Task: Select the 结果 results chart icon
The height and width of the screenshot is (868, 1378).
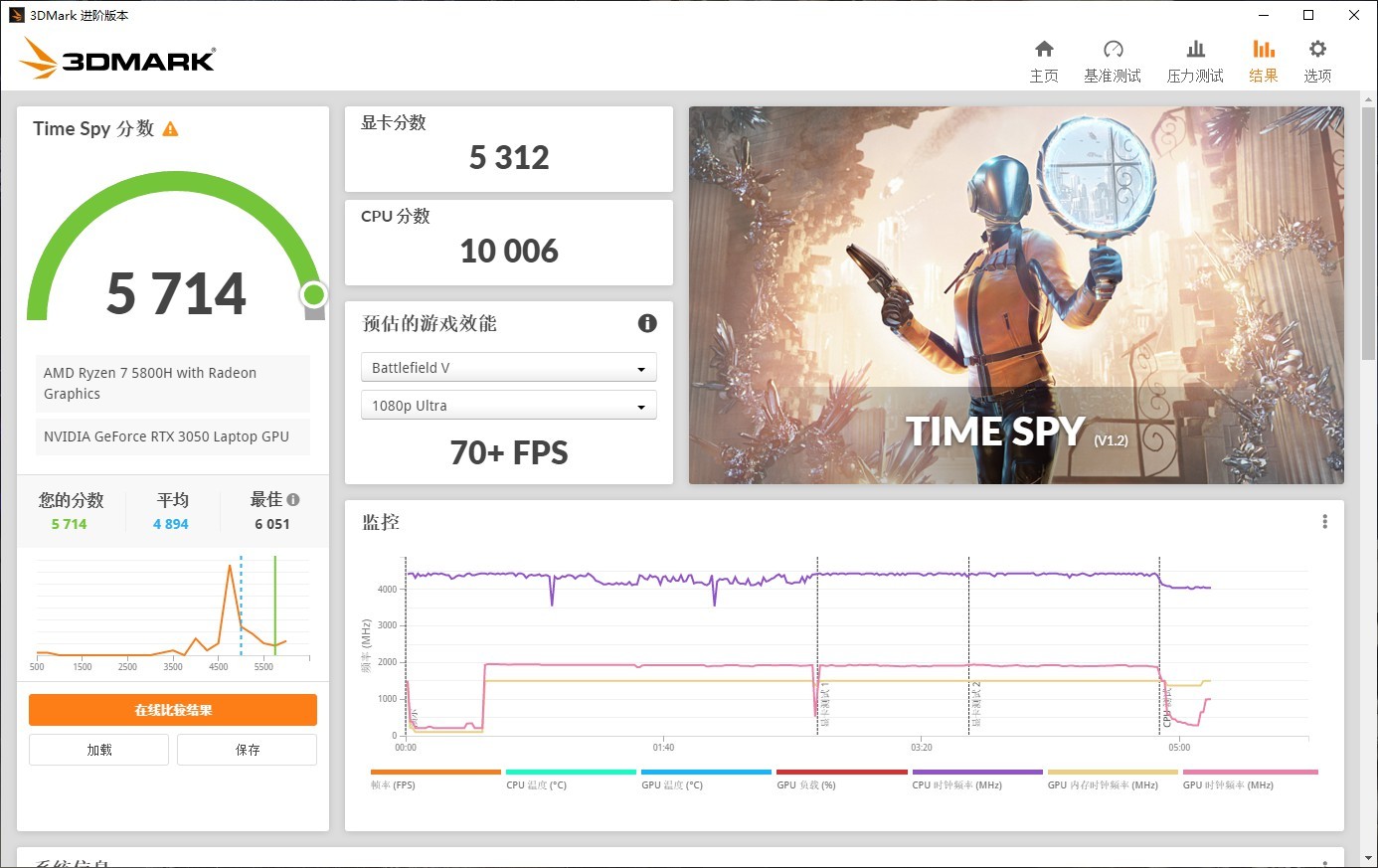Action: tap(1264, 49)
